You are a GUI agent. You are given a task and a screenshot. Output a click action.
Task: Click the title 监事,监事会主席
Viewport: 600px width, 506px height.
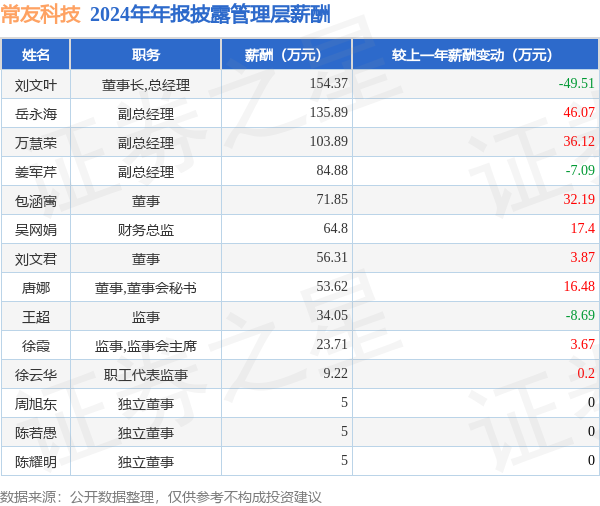(x=146, y=346)
